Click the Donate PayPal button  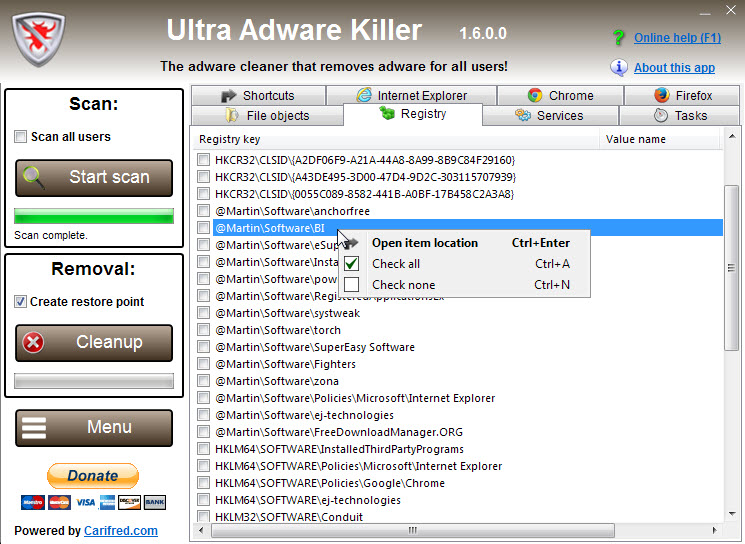[93, 476]
